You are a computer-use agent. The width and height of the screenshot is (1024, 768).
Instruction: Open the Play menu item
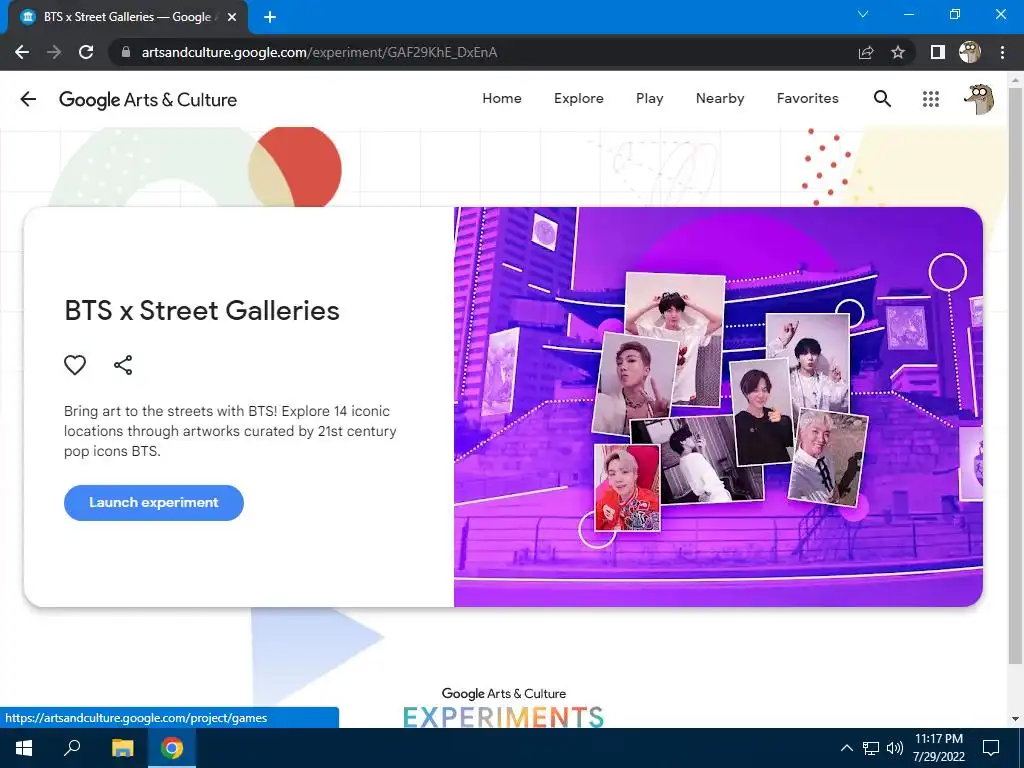click(x=650, y=99)
